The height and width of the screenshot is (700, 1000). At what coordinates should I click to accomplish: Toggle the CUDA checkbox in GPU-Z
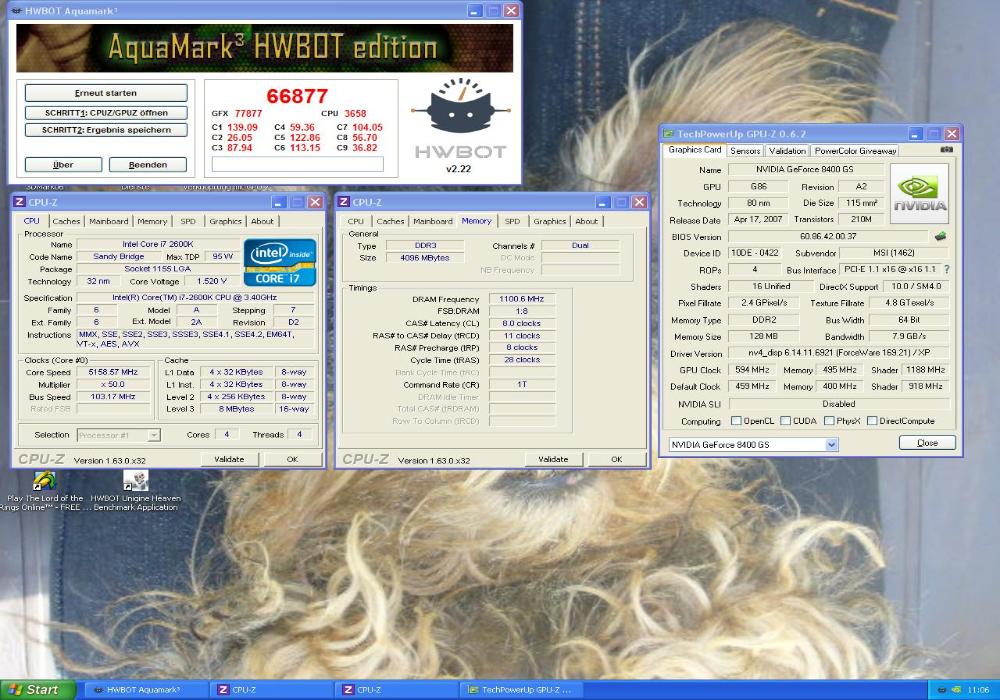[786, 421]
